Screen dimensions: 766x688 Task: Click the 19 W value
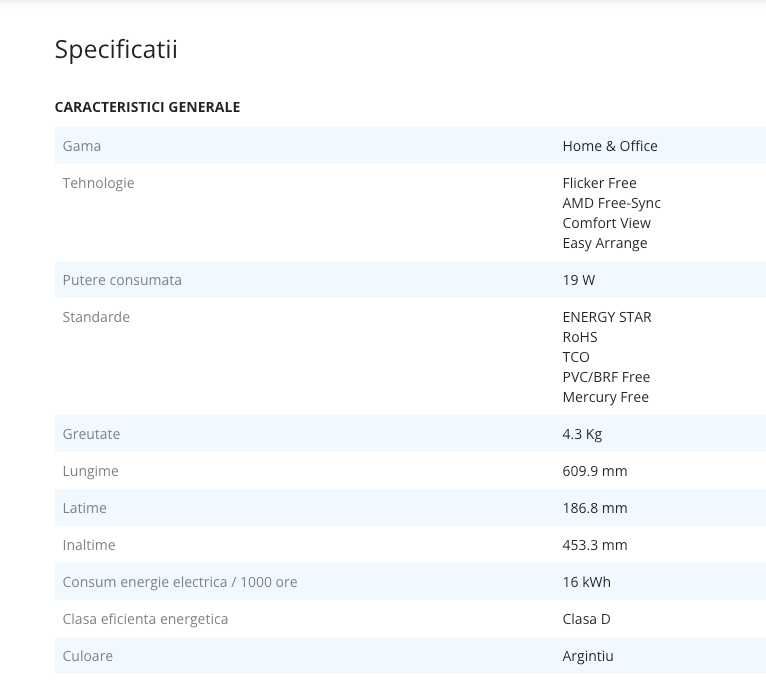[578, 280]
